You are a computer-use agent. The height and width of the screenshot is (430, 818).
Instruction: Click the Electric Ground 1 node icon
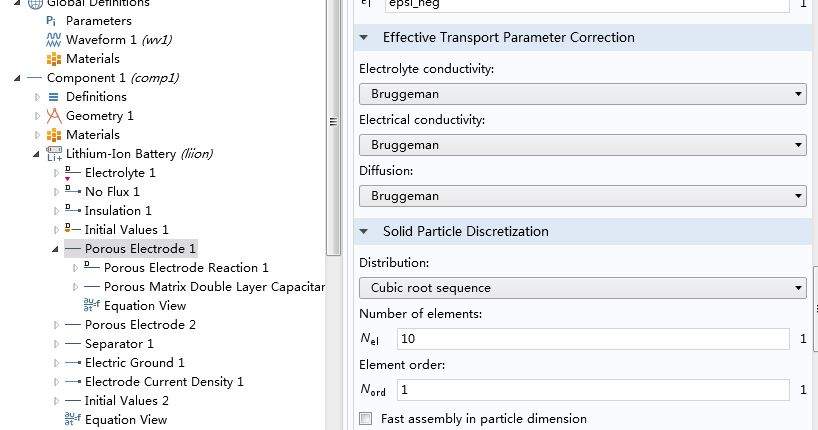72,363
